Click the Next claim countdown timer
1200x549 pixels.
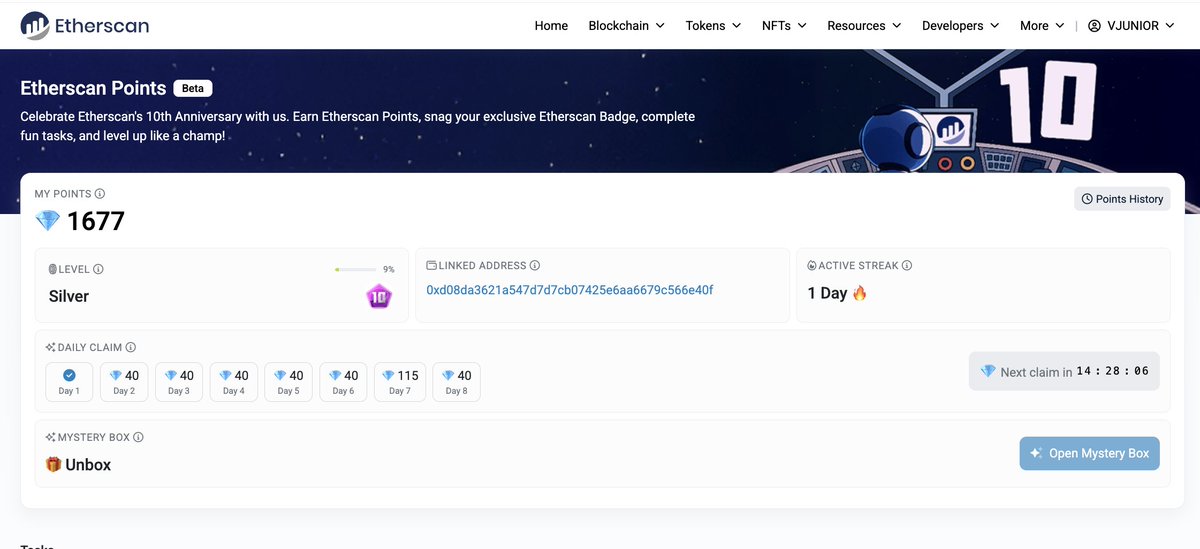(1113, 371)
